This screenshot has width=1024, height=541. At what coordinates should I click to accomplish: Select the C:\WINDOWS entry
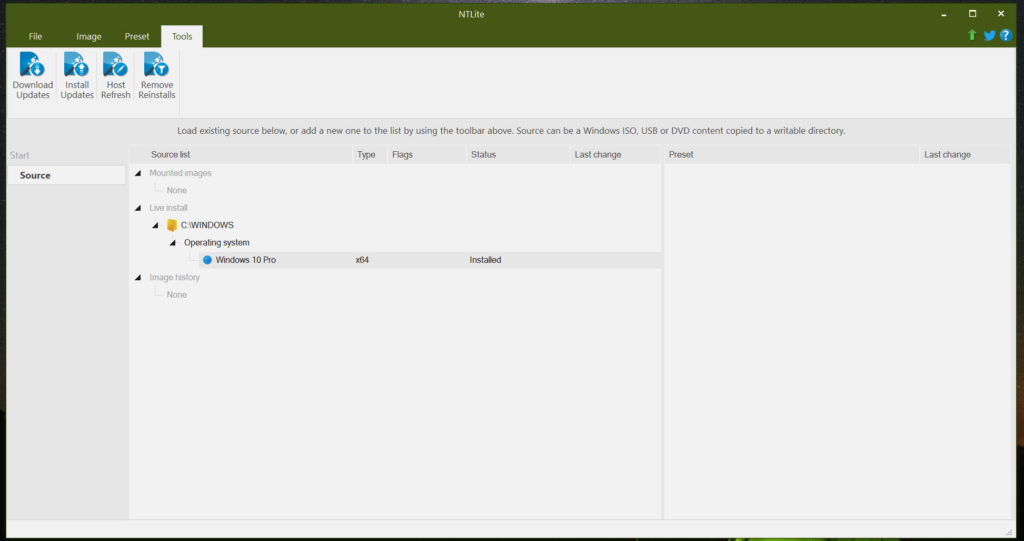point(207,225)
